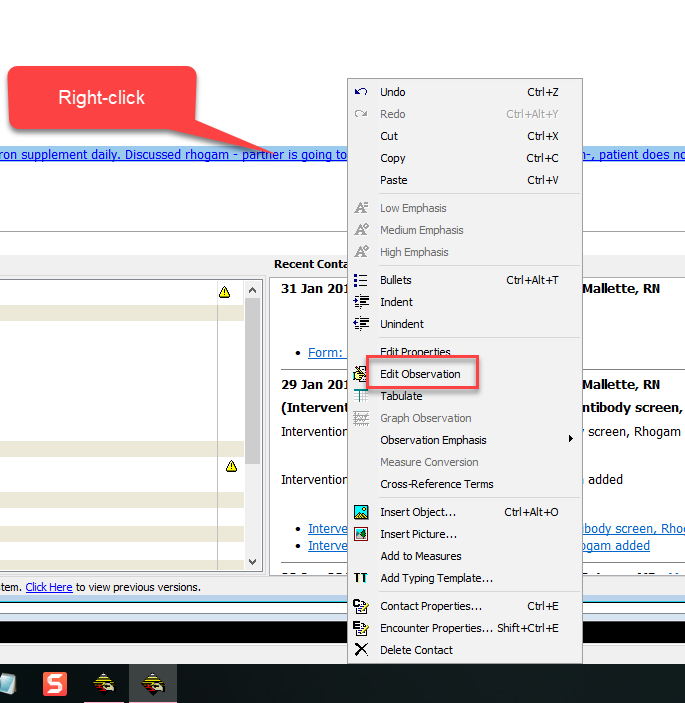Choose Undo from the context menu
The image size is (685, 703).
pyautogui.click(x=465, y=92)
